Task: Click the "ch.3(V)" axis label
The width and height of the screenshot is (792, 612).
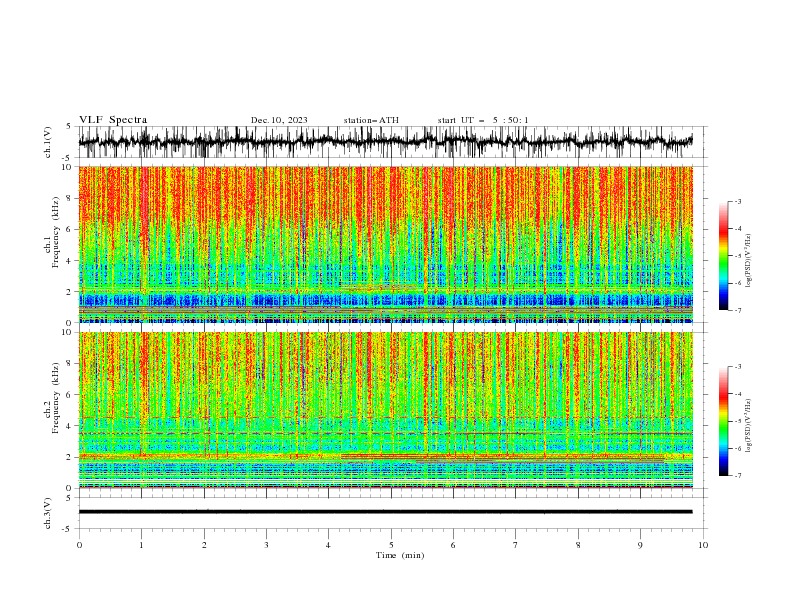Action: click(48, 513)
